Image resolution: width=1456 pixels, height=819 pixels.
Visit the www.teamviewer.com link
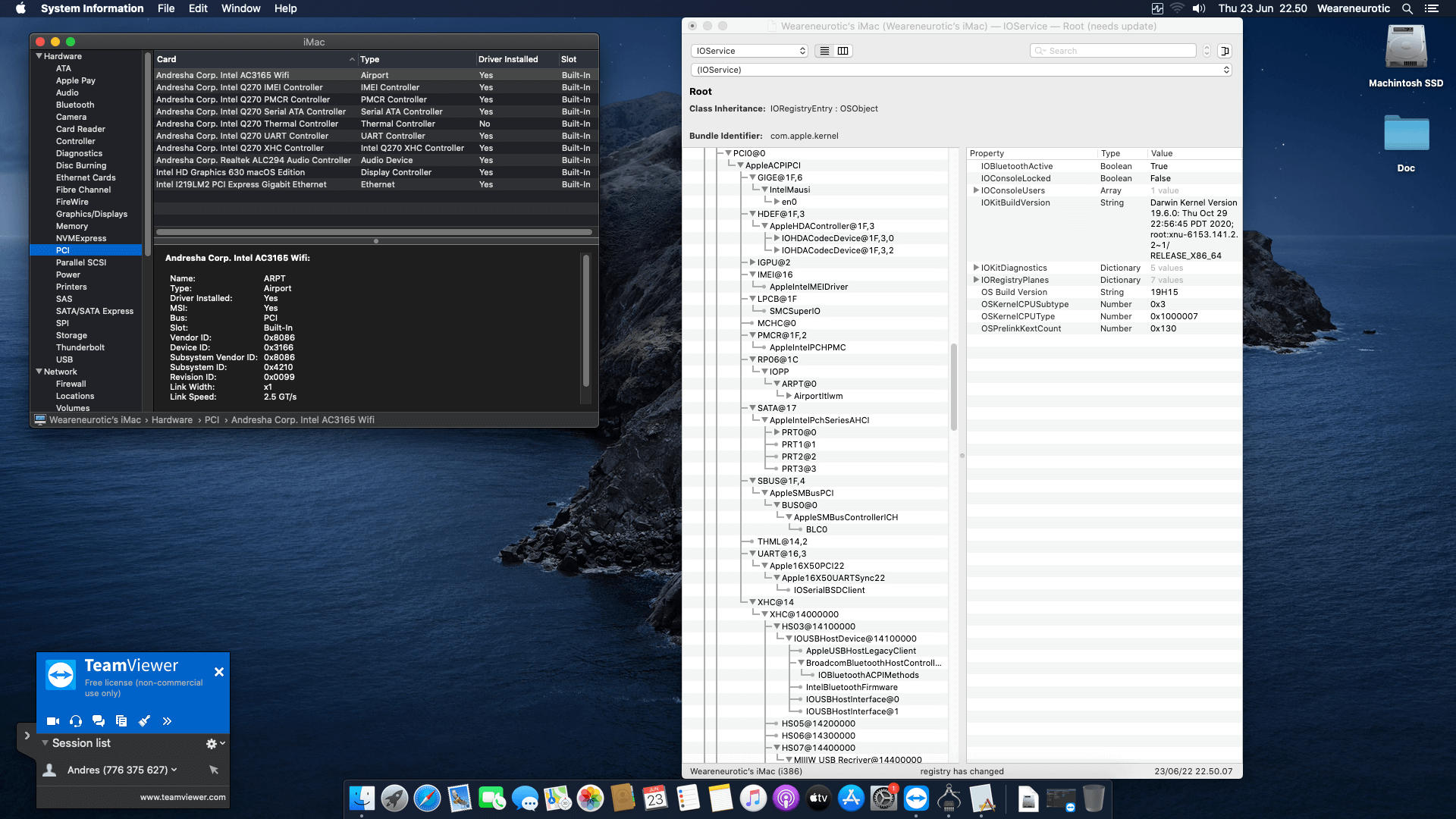click(183, 797)
